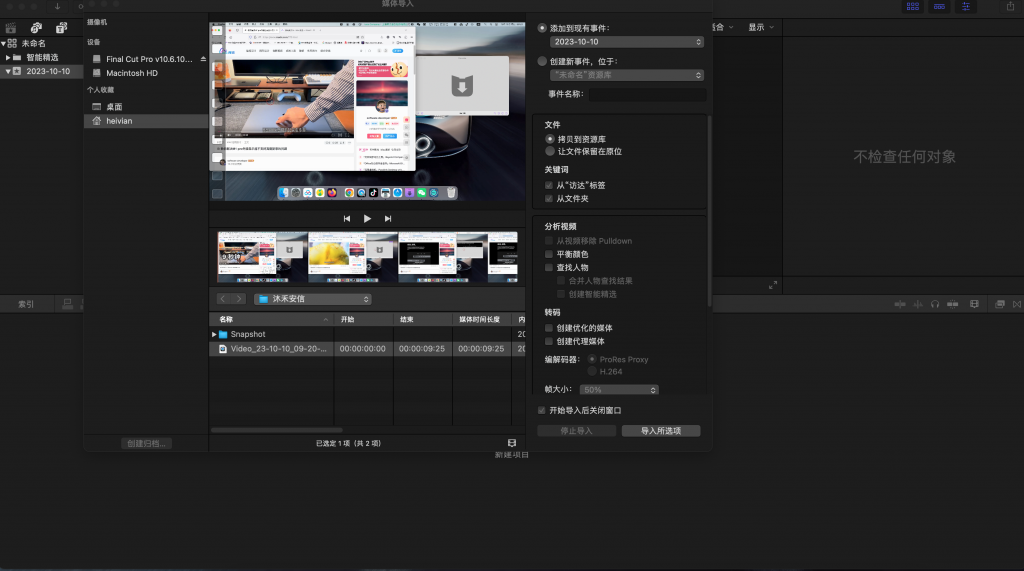
Task: Enable 查找人物 checkbox
Action: pyautogui.click(x=549, y=267)
